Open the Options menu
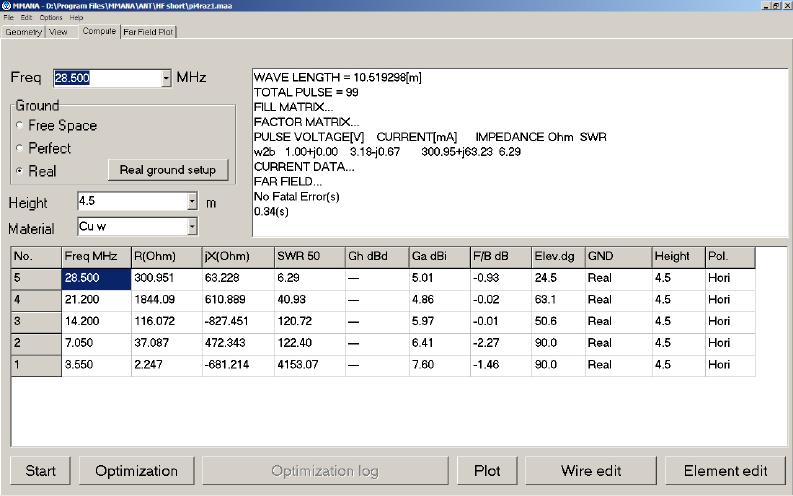This screenshot has height=496, width=793. tap(50, 18)
